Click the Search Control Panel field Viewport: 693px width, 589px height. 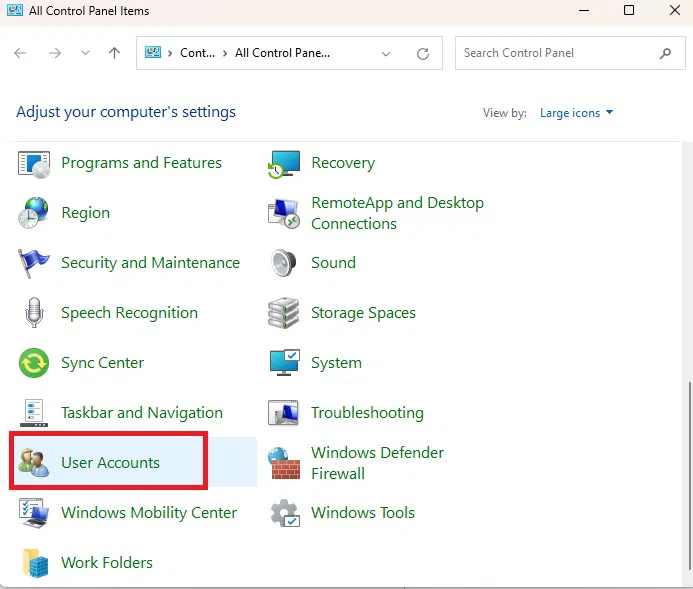(x=555, y=53)
